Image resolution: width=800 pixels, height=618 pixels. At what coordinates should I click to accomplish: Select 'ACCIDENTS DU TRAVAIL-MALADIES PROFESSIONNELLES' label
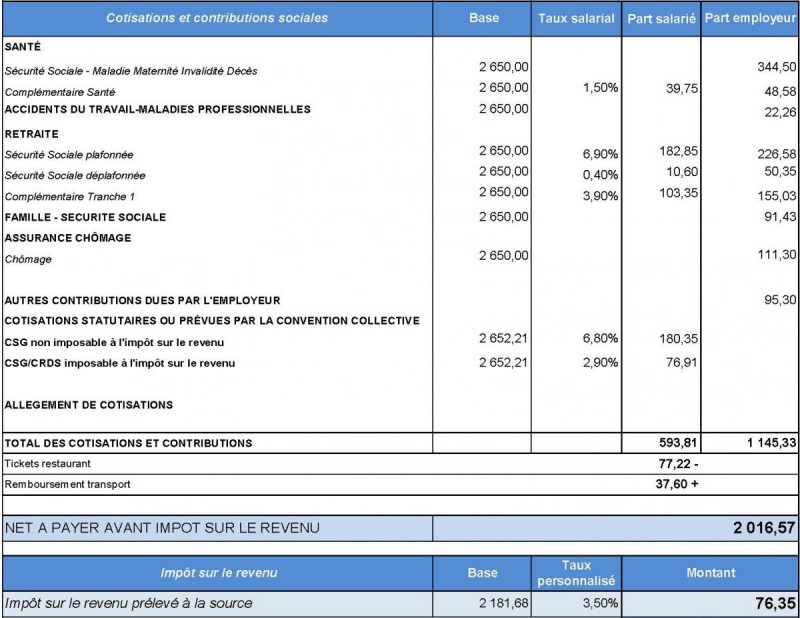tap(158, 109)
